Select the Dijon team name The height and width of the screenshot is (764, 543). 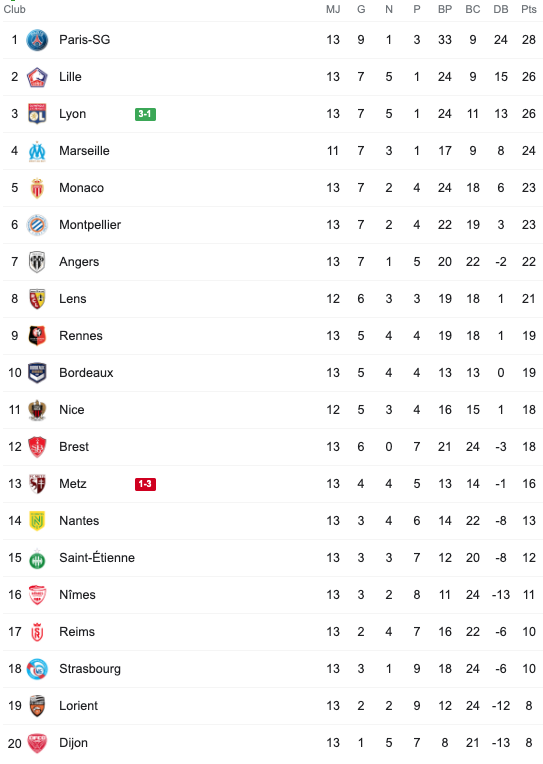(x=74, y=743)
